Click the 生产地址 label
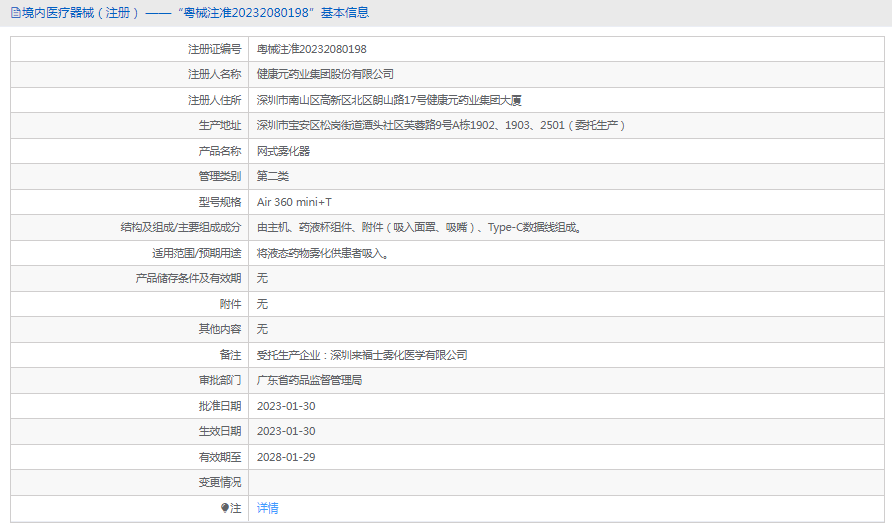This screenshot has height=530, width=892. [x=220, y=125]
